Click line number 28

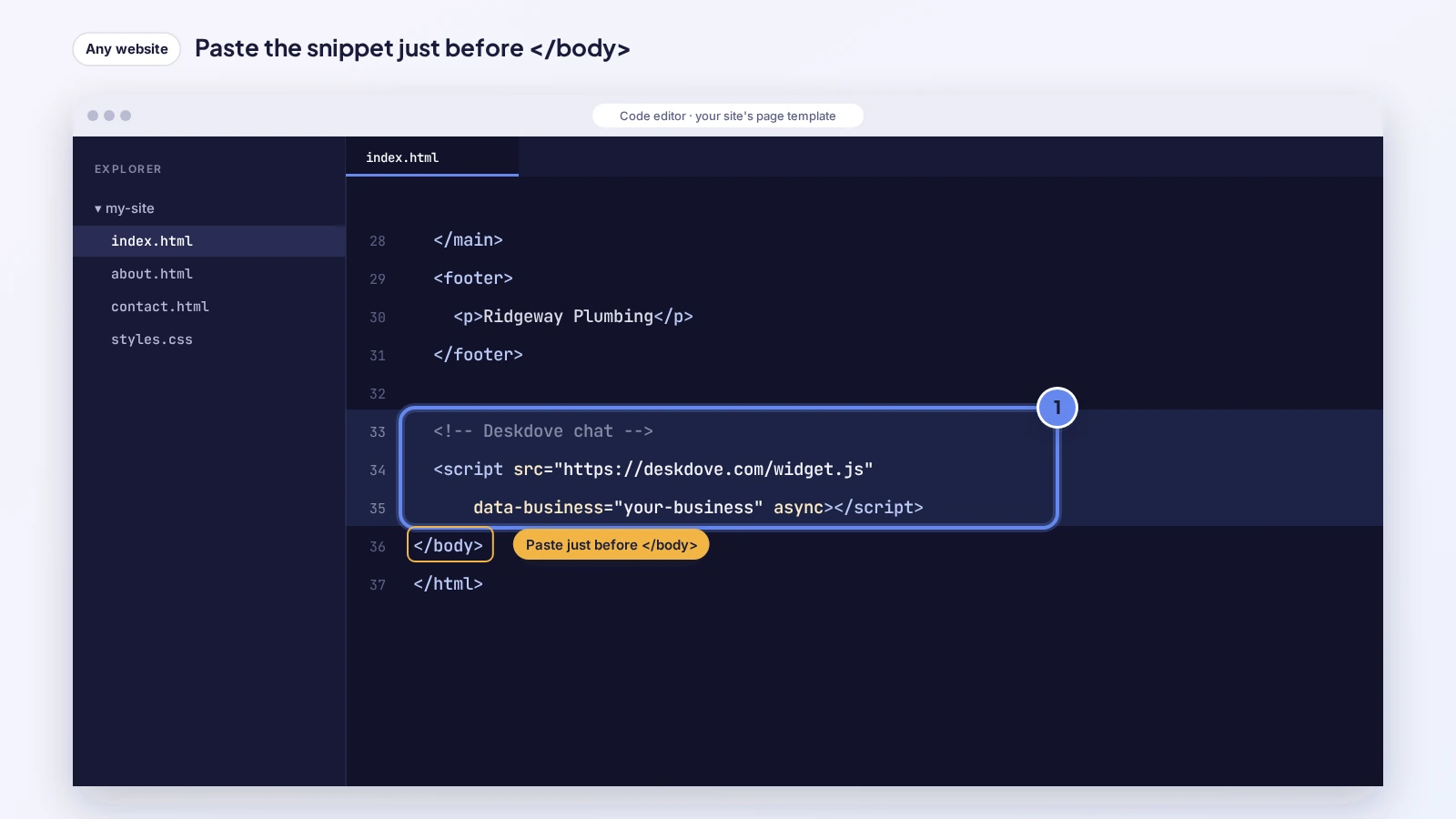378,241
